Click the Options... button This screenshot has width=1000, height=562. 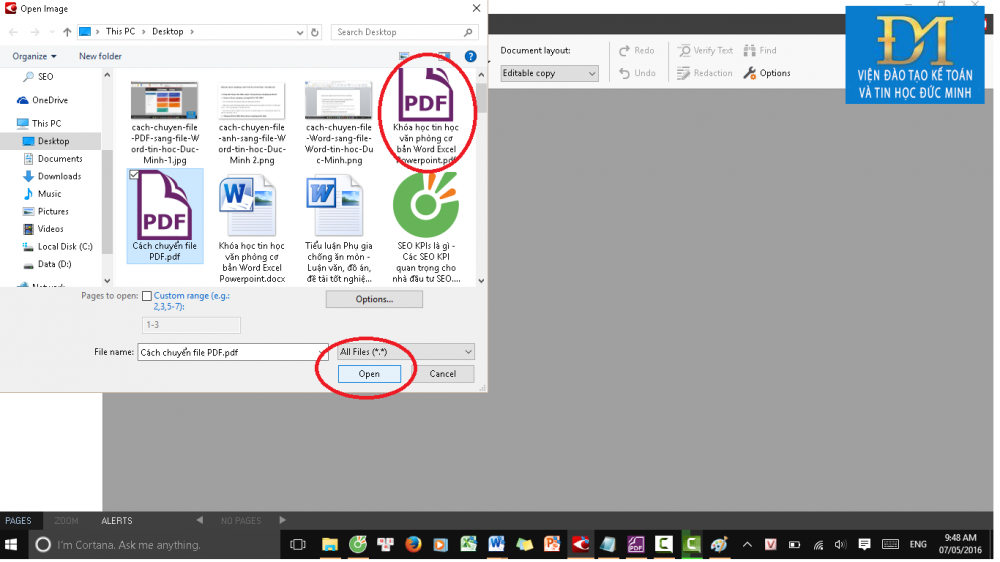tap(374, 299)
